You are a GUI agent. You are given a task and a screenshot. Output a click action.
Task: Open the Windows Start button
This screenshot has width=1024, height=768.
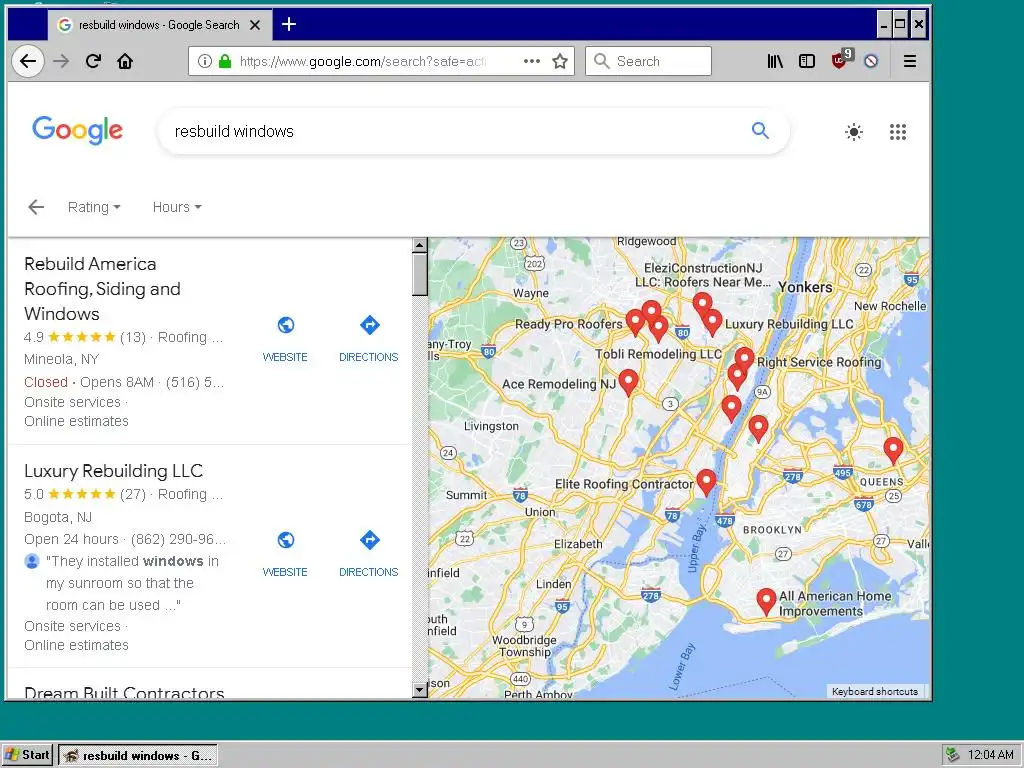(27, 755)
